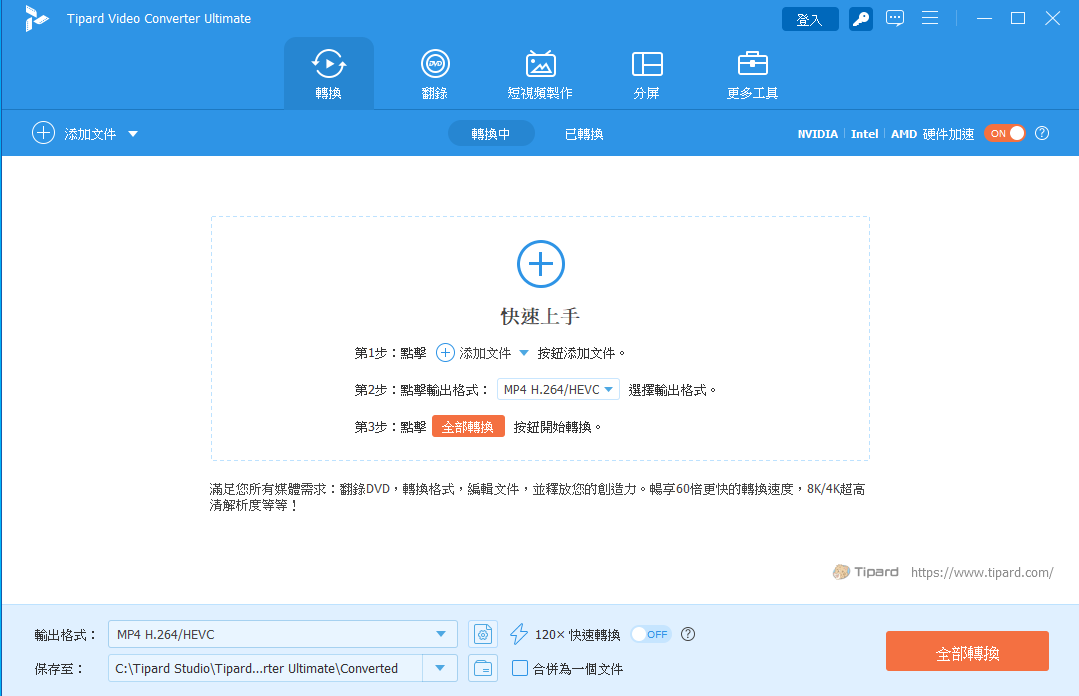
Task: Open the hamburger menu in title bar
Action: (930, 19)
